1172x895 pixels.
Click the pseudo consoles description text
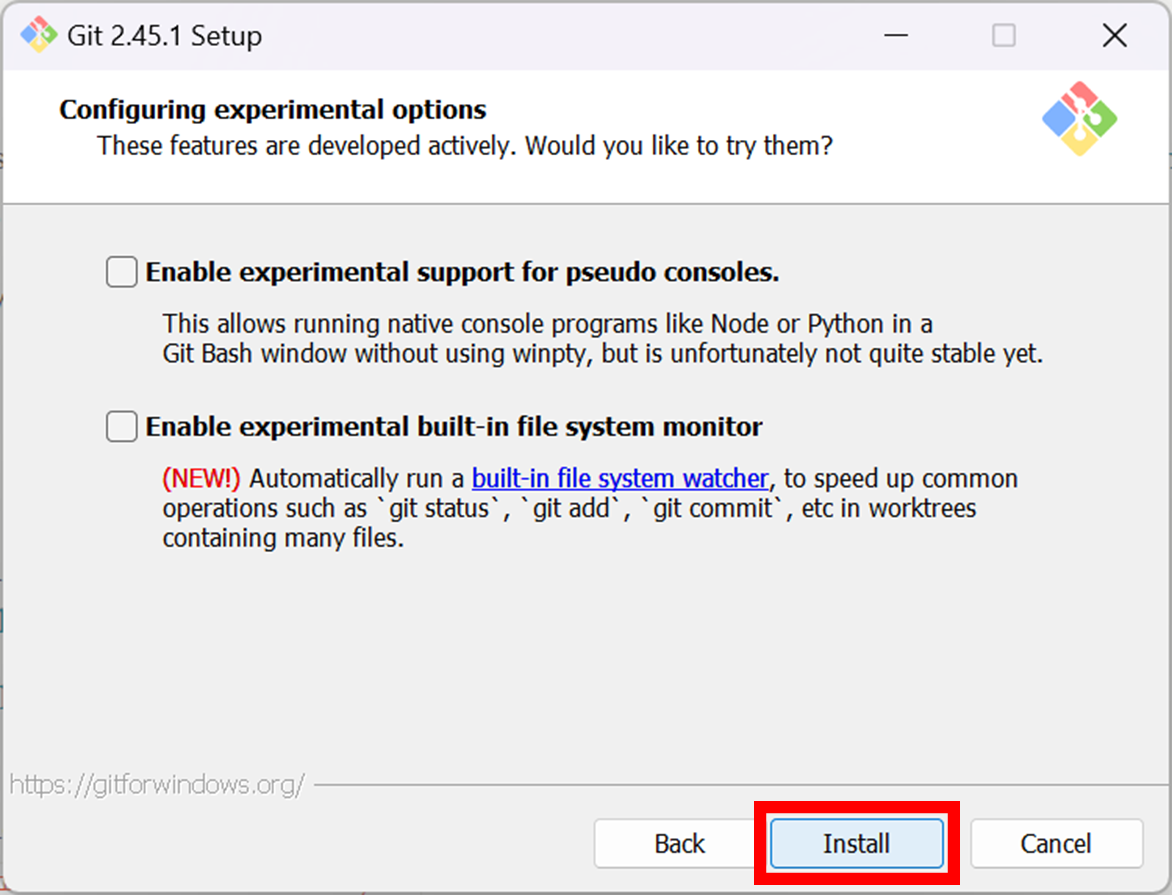coord(602,339)
